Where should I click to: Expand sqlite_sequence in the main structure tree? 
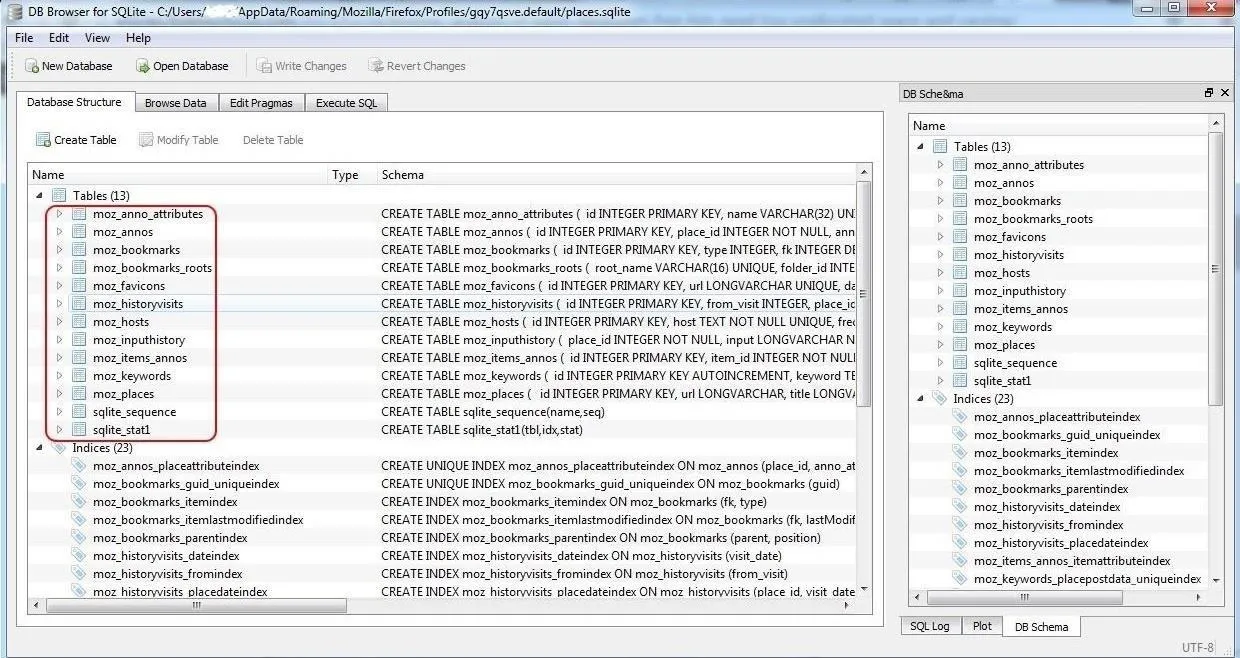pyautogui.click(x=59, y=412)
